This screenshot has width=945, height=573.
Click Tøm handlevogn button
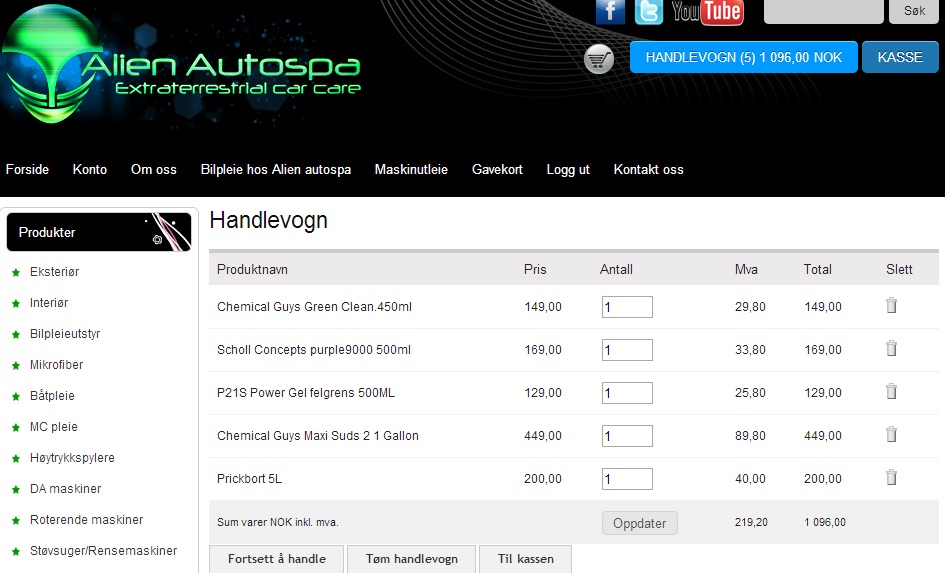(412, 559)
